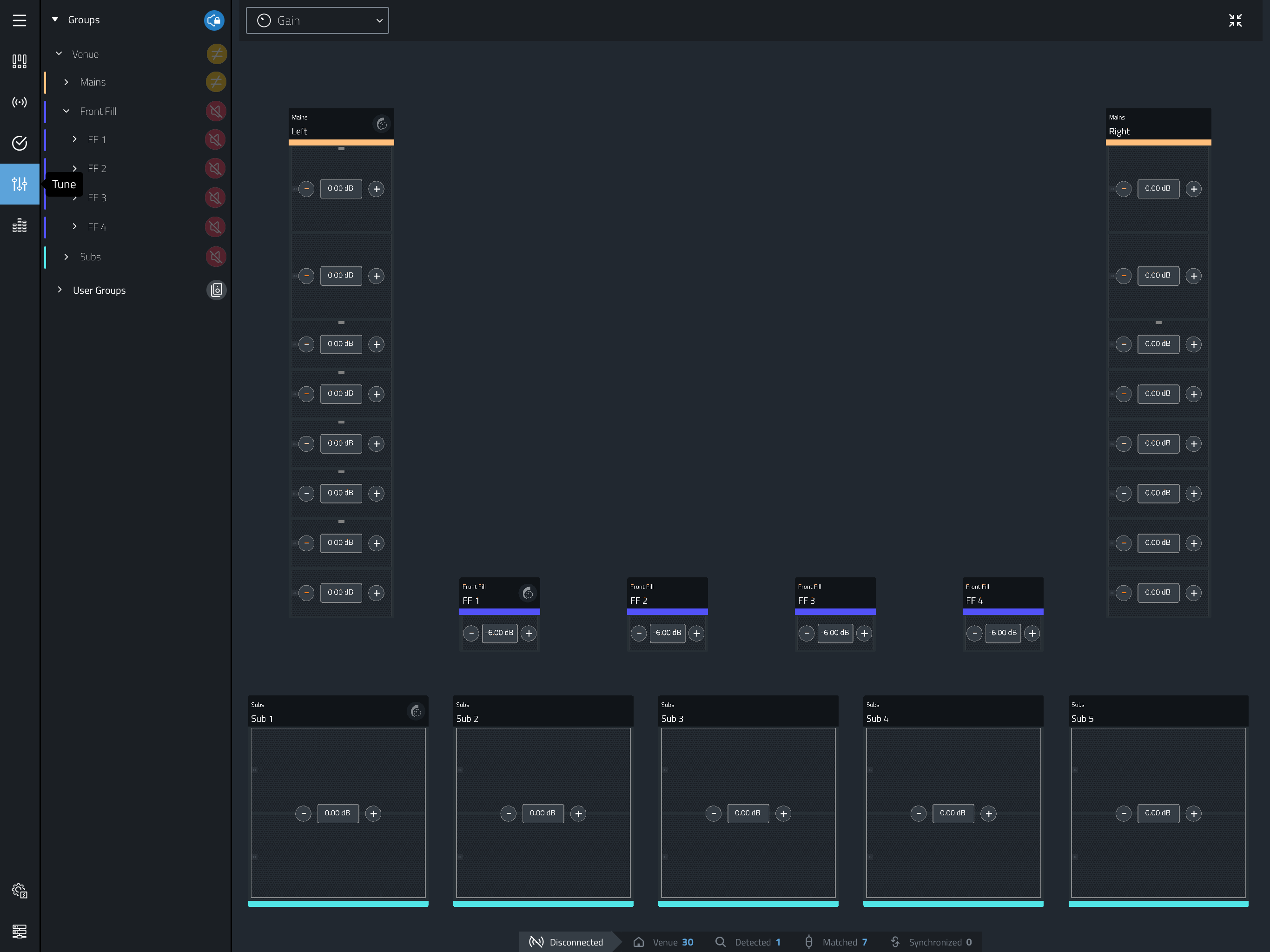This screenshot has width=1270, height=952.
Task: Click the speaker icon on Mains Left
Action: coord(382,124)
